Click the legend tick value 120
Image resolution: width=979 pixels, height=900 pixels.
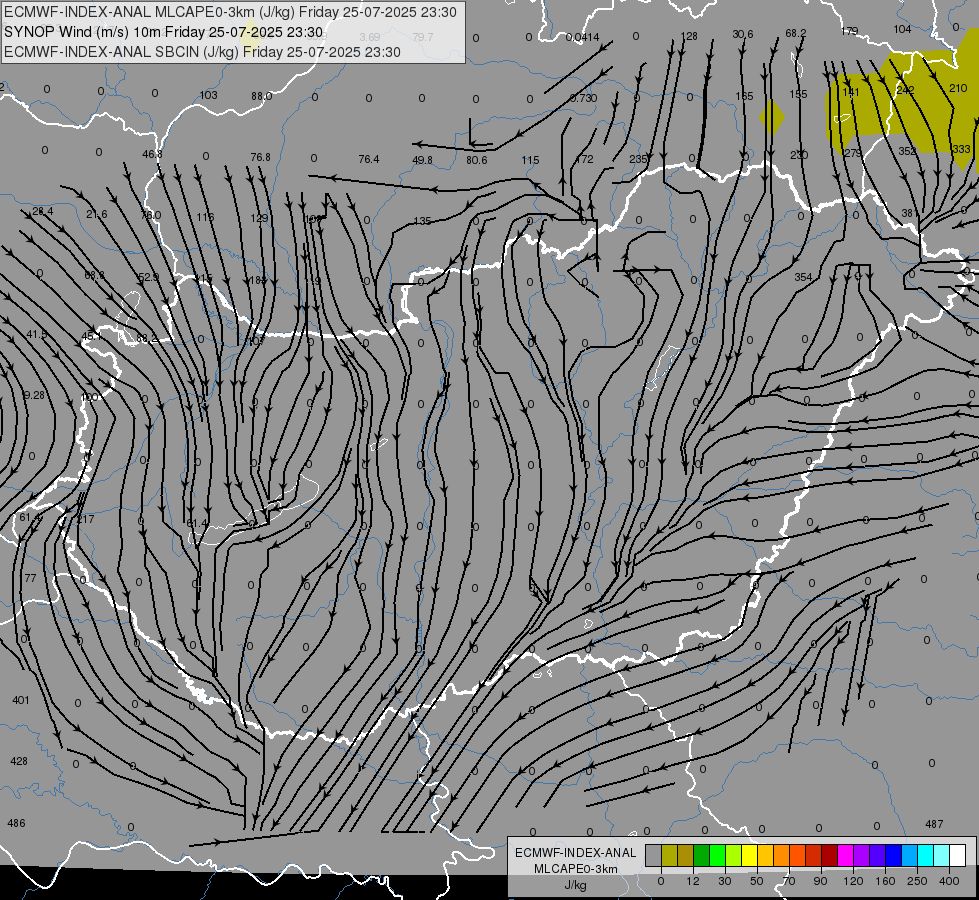click(854, 881)
